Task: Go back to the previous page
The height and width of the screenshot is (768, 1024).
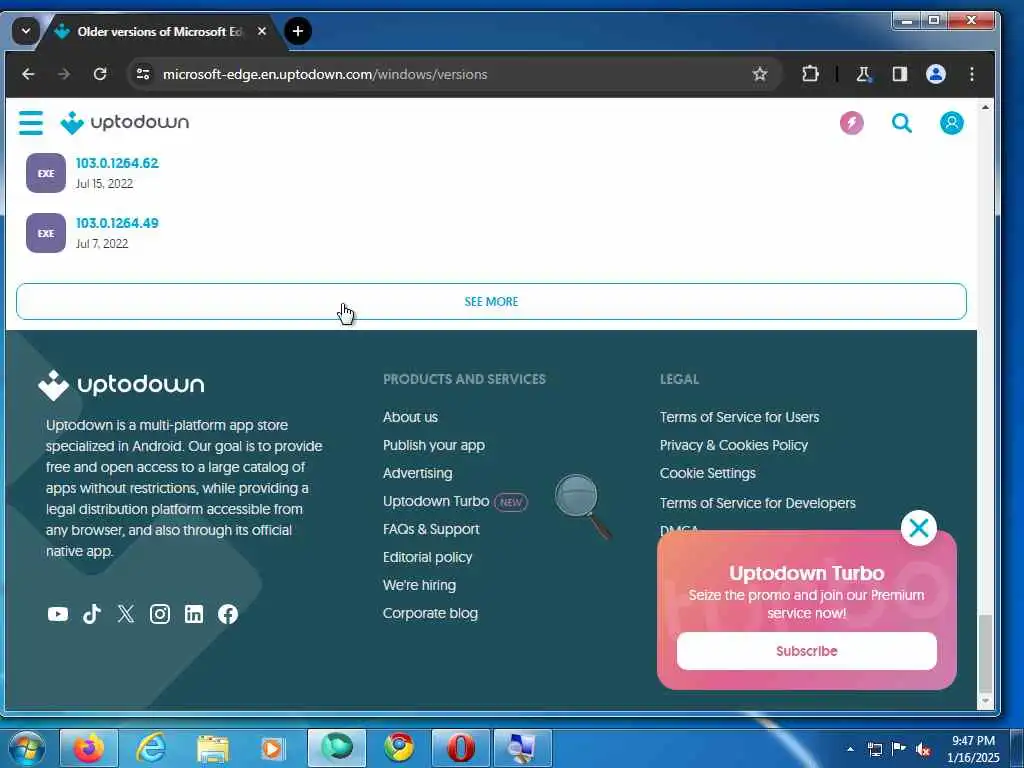Action: pos(28,74)
